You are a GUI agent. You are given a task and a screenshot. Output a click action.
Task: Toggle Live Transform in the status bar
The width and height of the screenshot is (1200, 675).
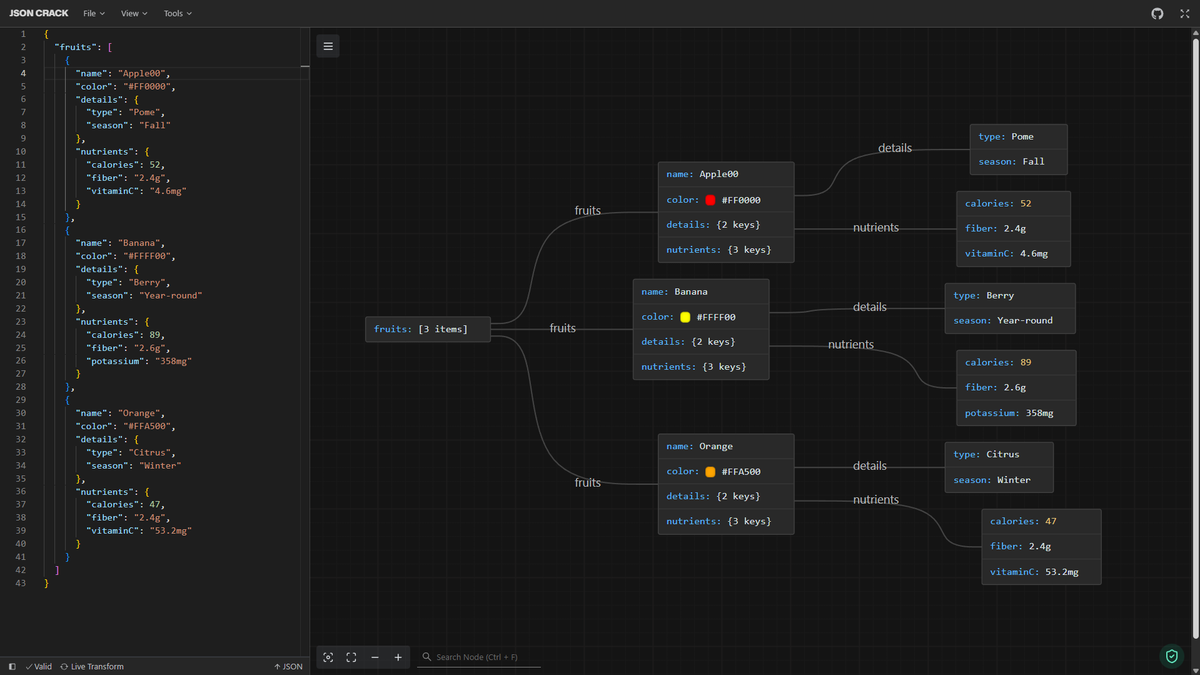[x=92, y=666]
